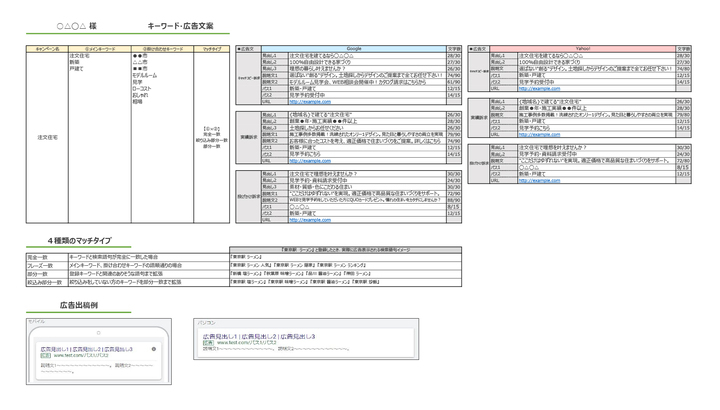Click the 完全一致 match type row label
This screenshot has height=410, width=720.
pos(38,257)
